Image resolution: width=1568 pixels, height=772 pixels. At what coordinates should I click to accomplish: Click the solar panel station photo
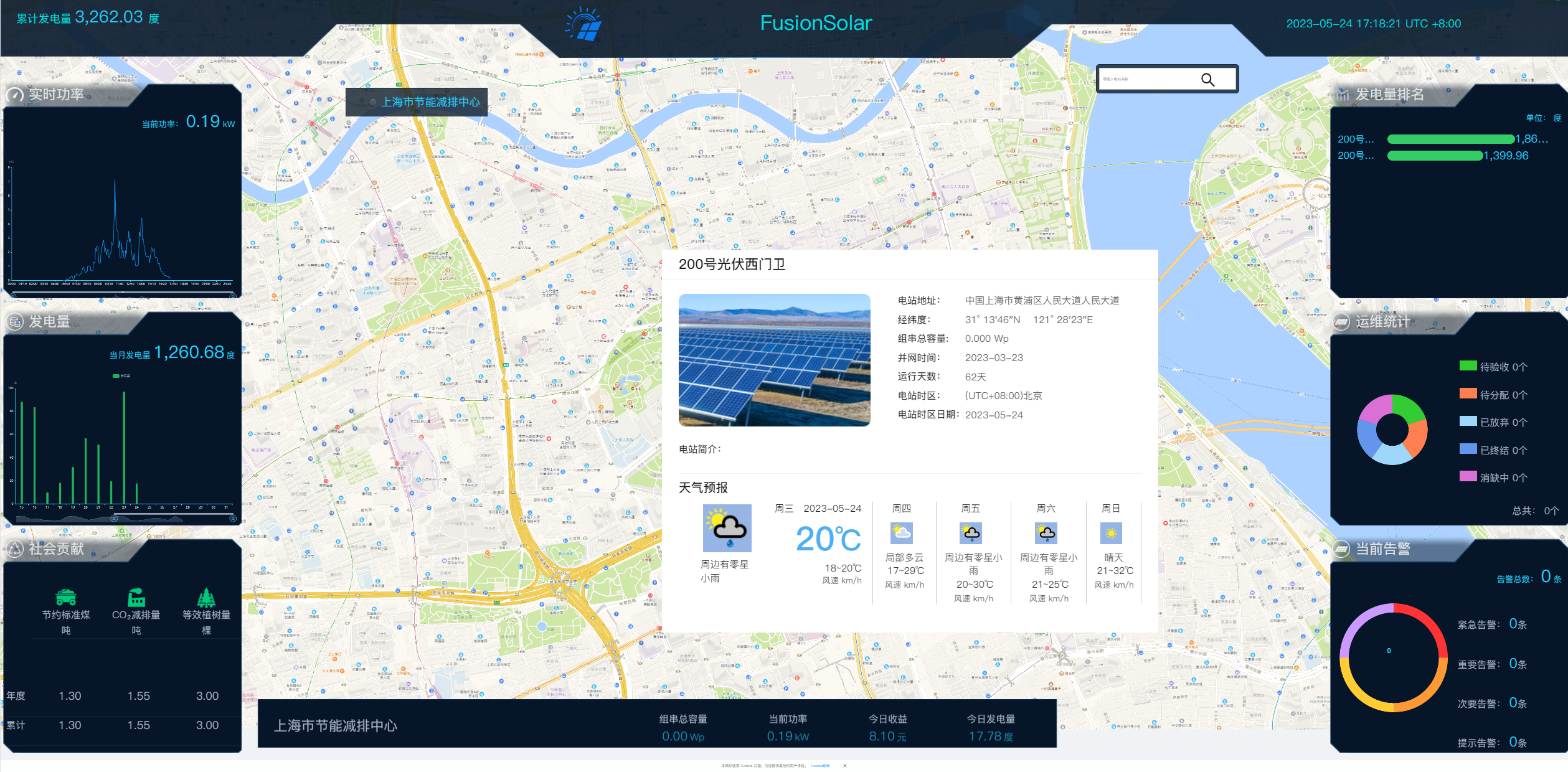point(774,360)
